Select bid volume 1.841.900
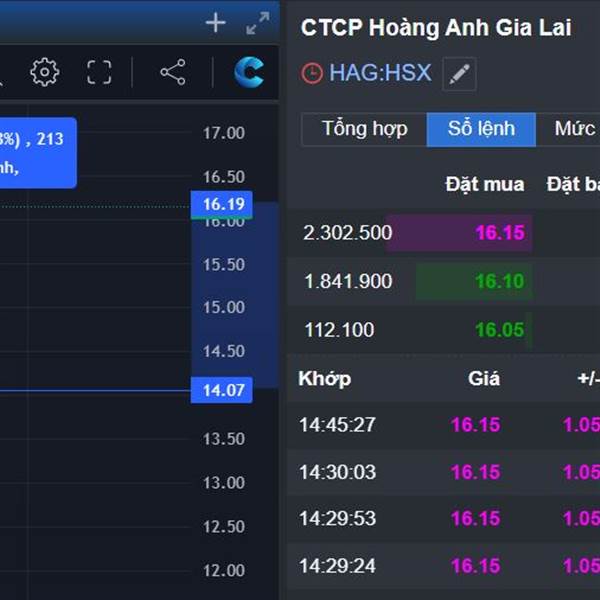 pyautogui.click(x=348, y=281)
